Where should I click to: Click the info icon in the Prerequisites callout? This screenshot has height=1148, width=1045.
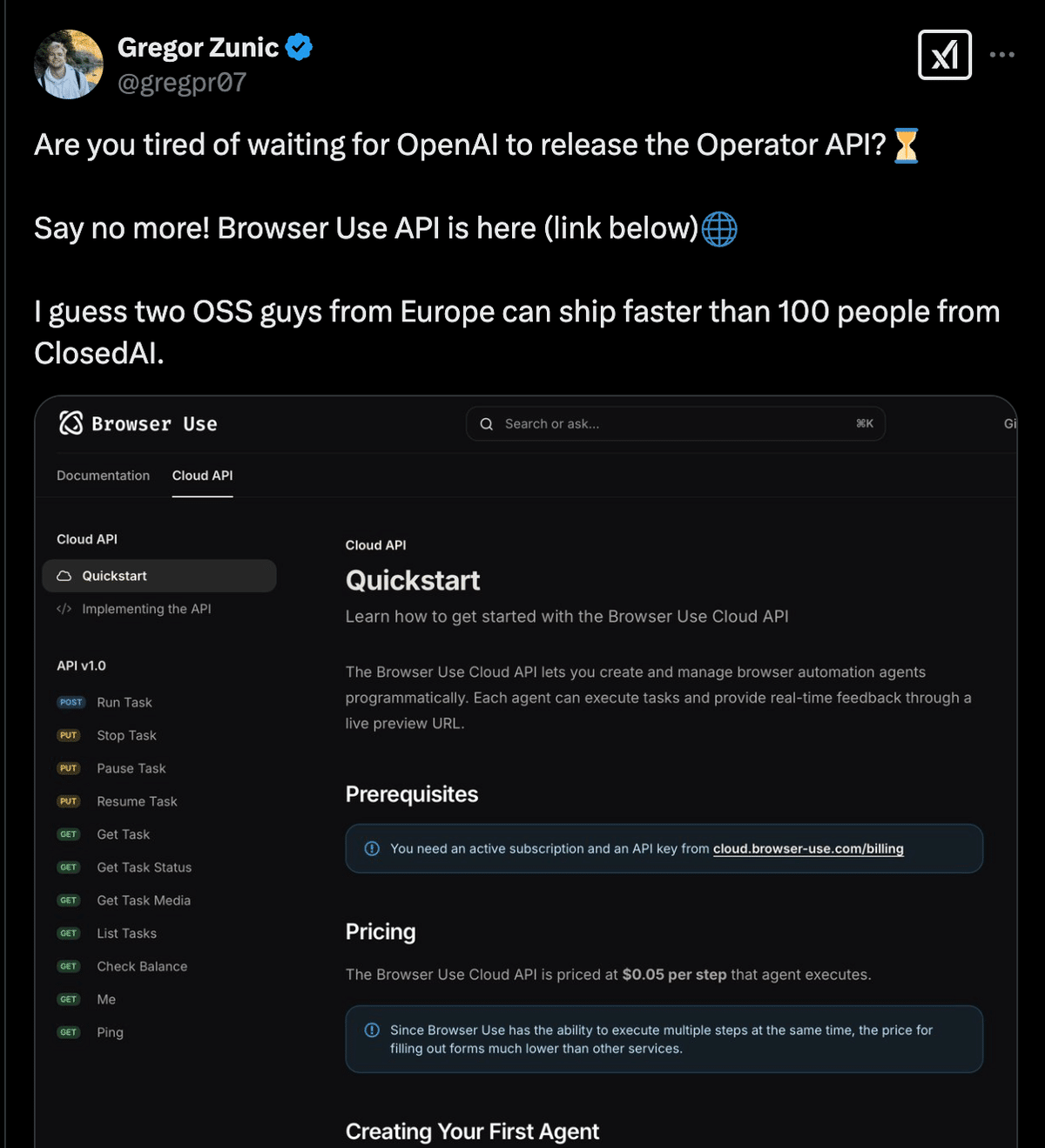pos(372,847)
